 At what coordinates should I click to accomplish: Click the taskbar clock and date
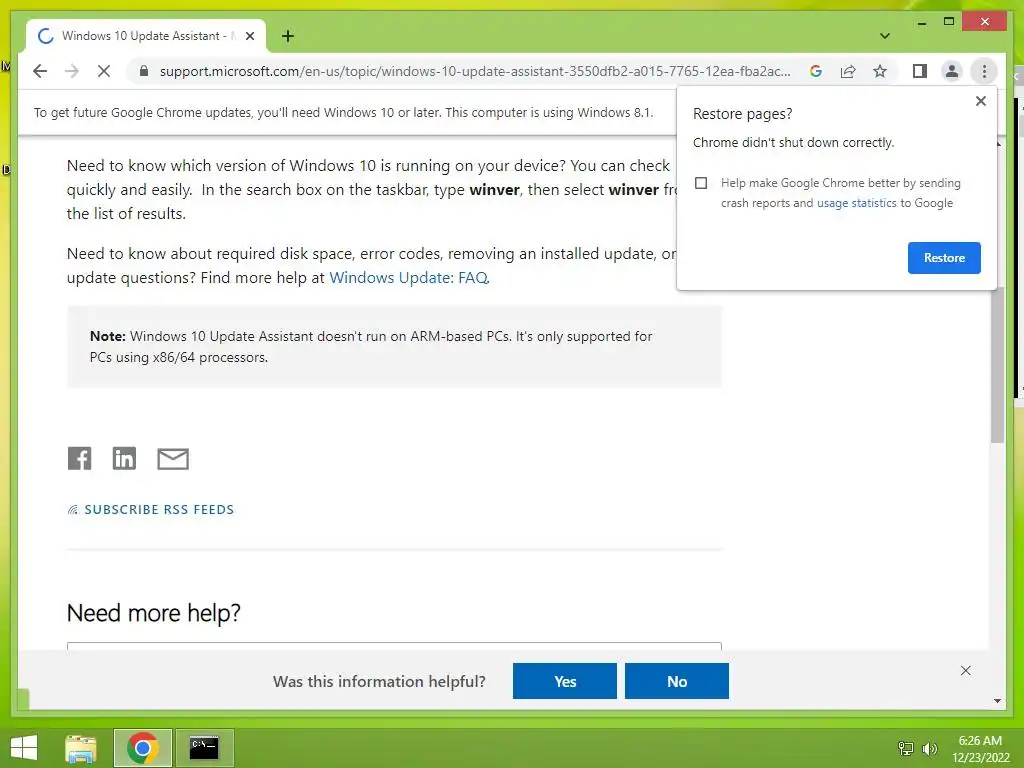tap(980, 749)
